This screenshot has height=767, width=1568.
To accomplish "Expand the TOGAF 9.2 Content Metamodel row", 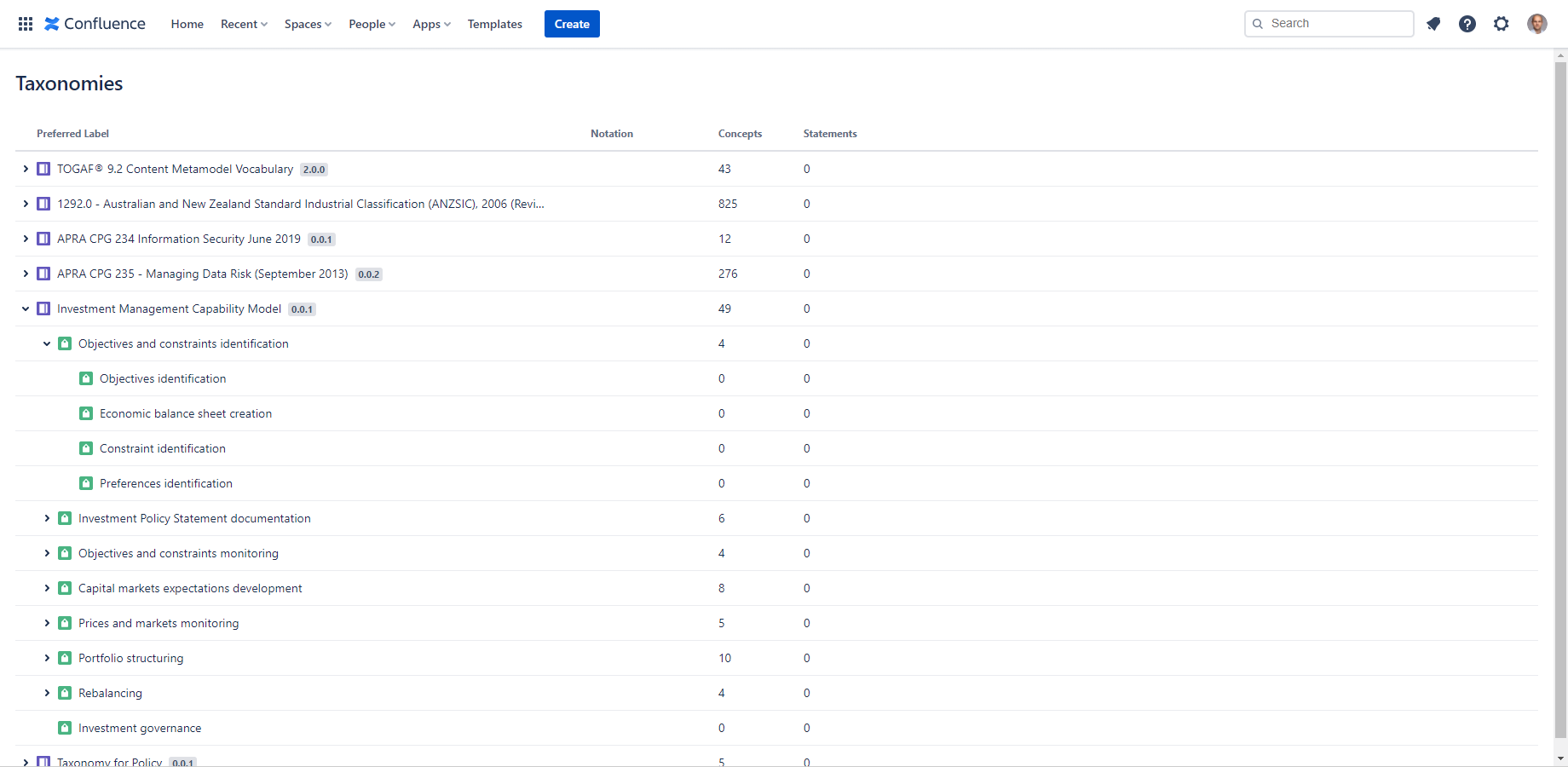I will coord(26,169).
